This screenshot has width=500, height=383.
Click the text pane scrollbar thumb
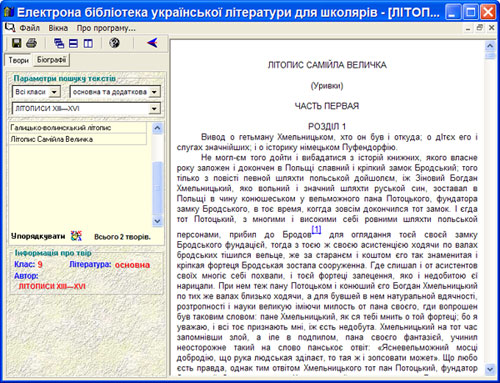pos(490,55)
